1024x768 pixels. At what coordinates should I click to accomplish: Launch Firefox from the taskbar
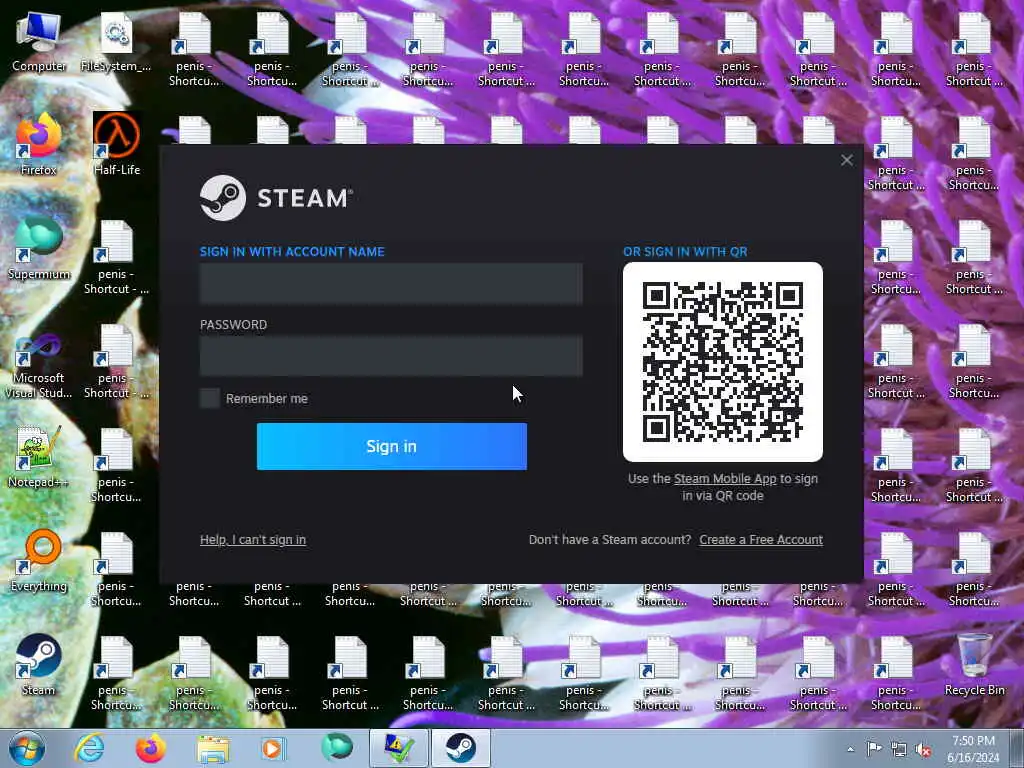pyautogui.click(x=150, y=748)
